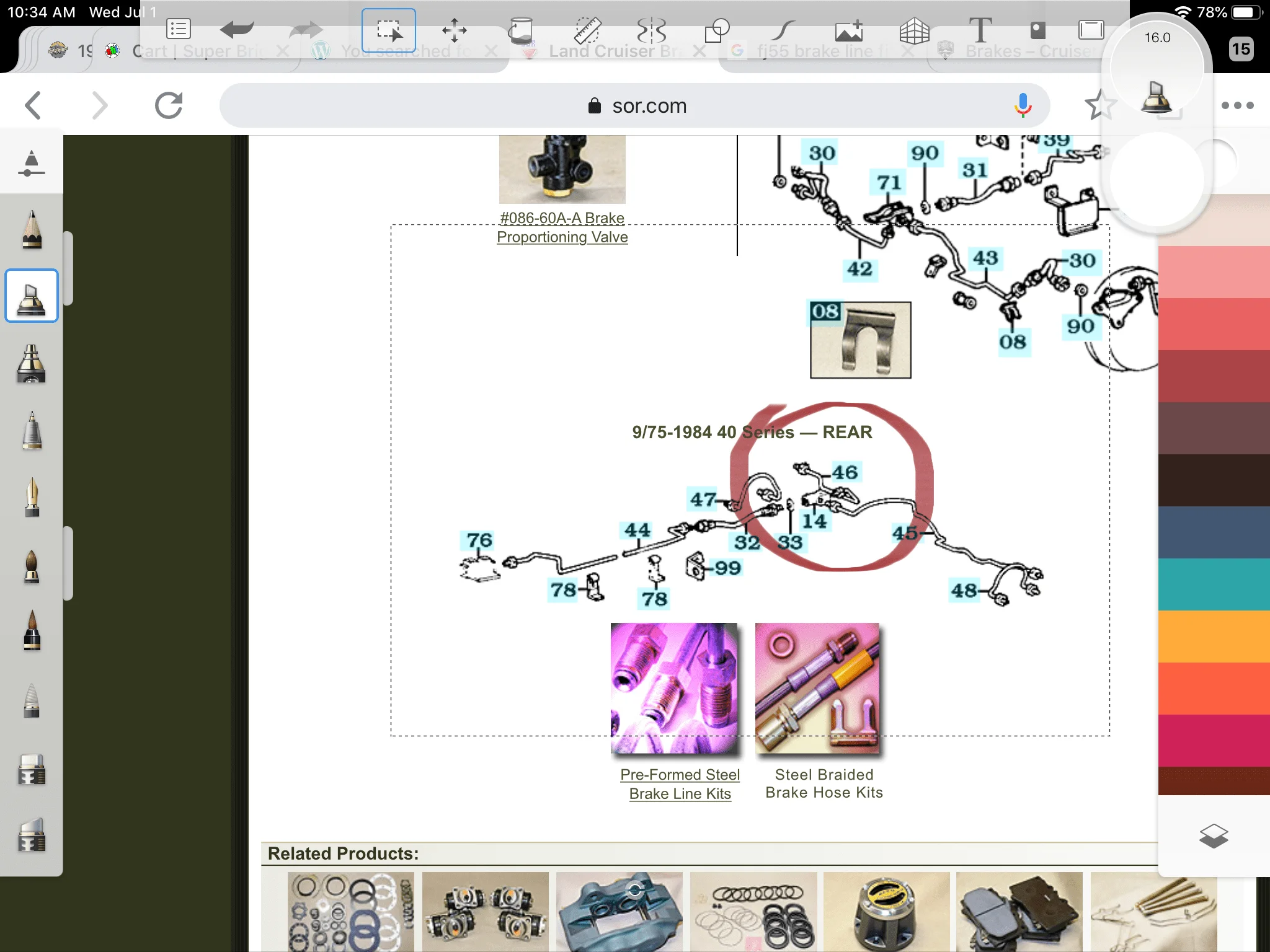Select the highlighted chisel Marker brush
Image resolution: width=1270 pixels, height=952 pixels.
tap(31, 296)
